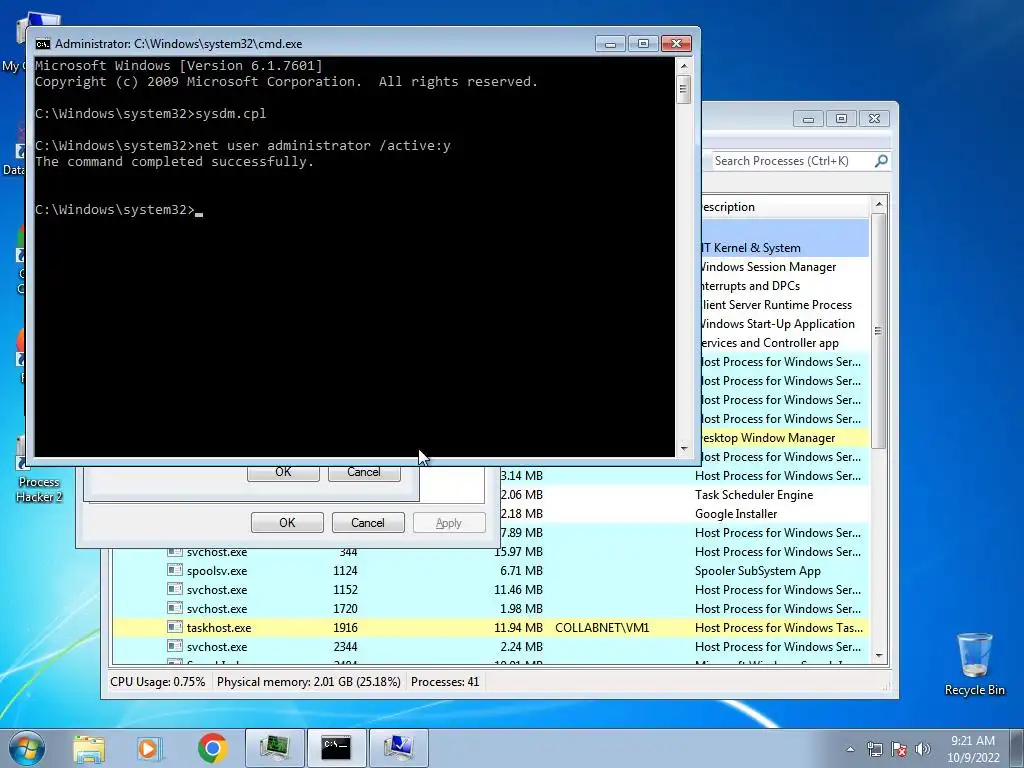Switch to System Properties taskbar button
Screen dimensions: 1024x768
coord(398,748)
